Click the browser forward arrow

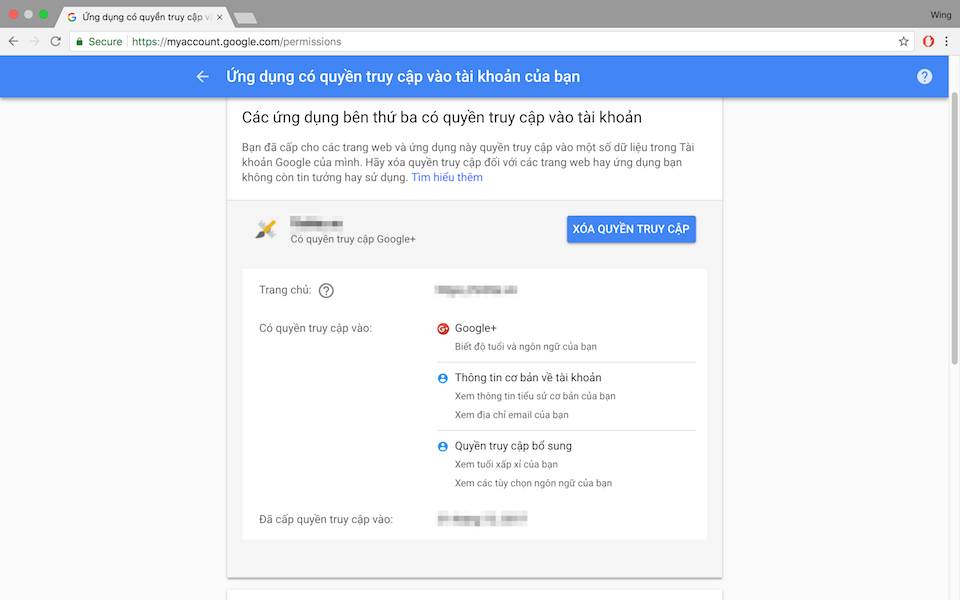click(x=34, y=42)
